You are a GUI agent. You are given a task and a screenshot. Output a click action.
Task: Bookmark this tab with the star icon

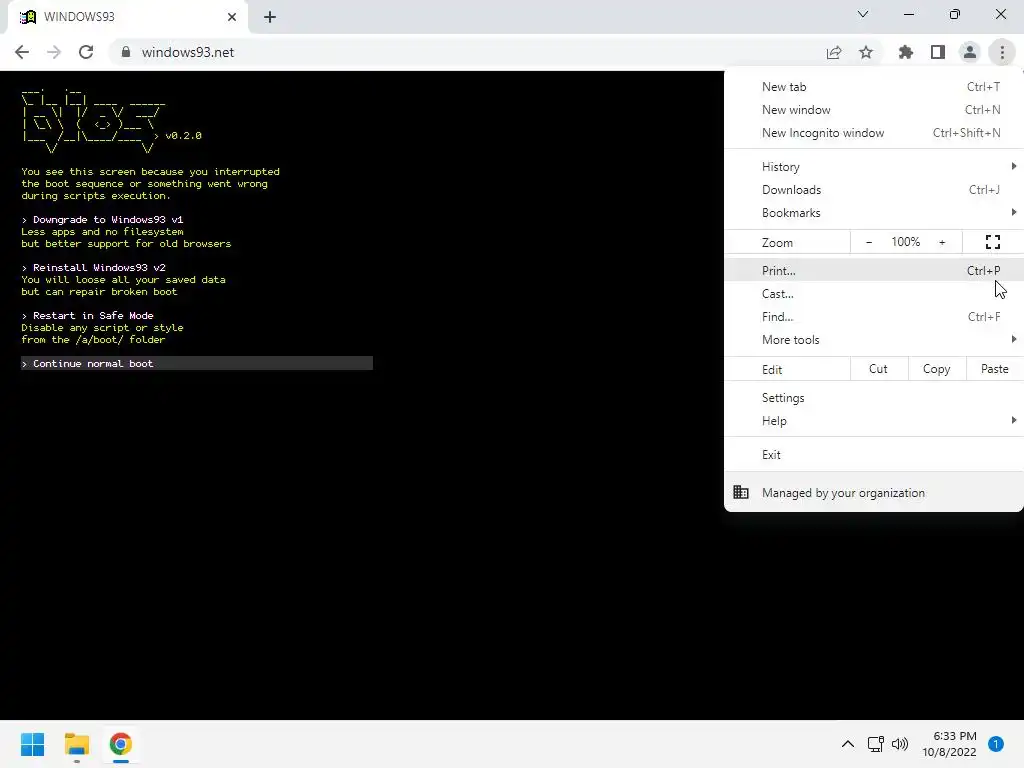click(x=866, y=52)
